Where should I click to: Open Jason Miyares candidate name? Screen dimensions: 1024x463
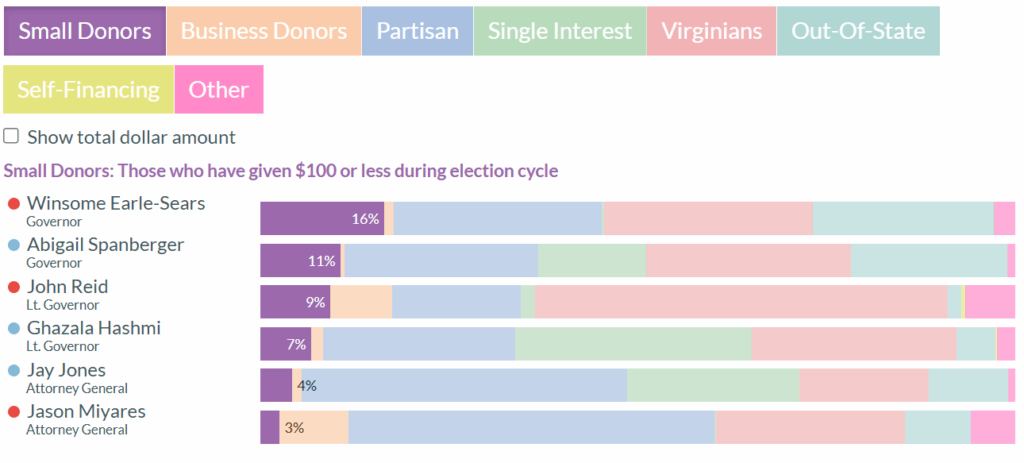(86, 411)
